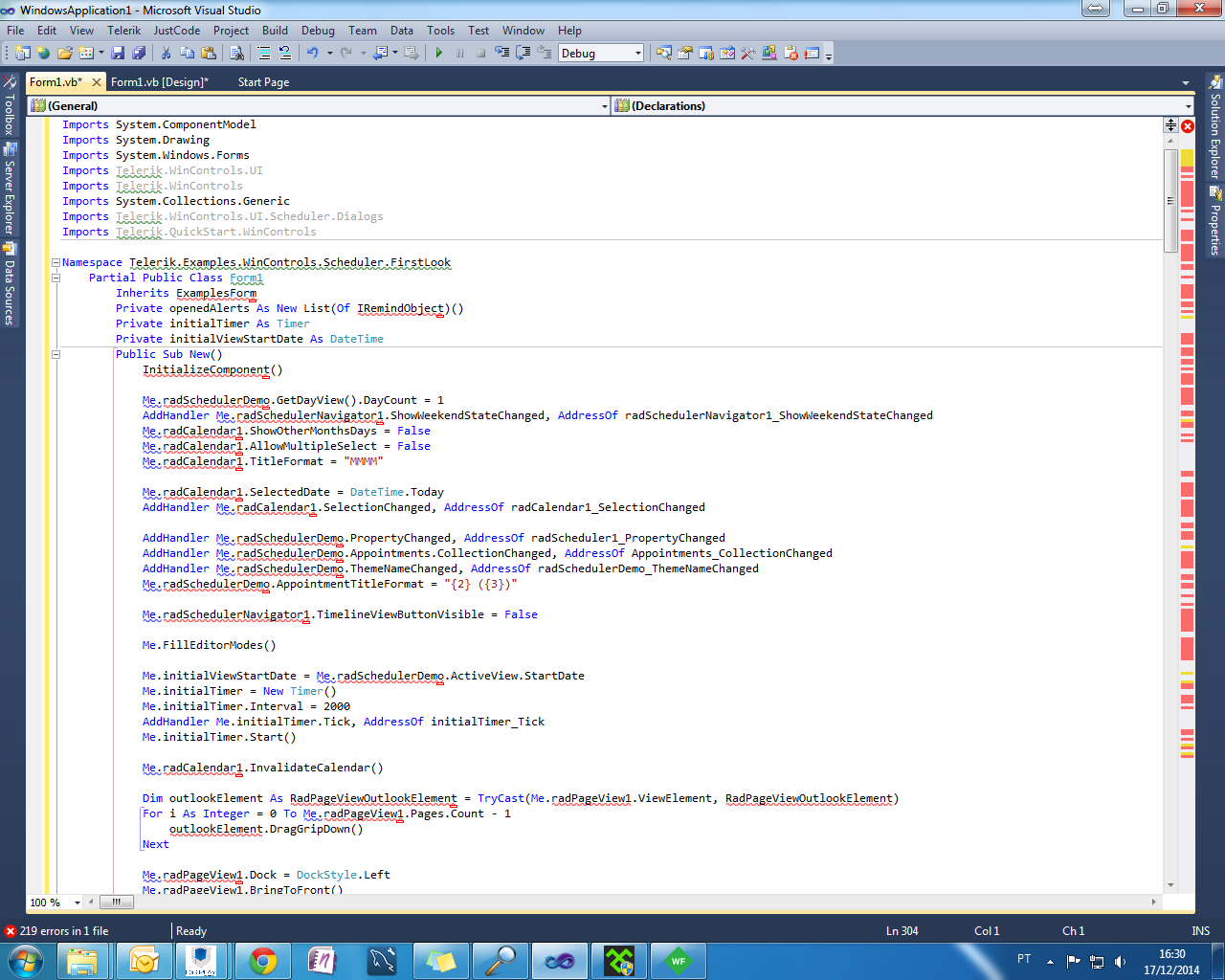Open the toolbar options overflow arrow
The image size is (1225, 980).
coord(829,55)
